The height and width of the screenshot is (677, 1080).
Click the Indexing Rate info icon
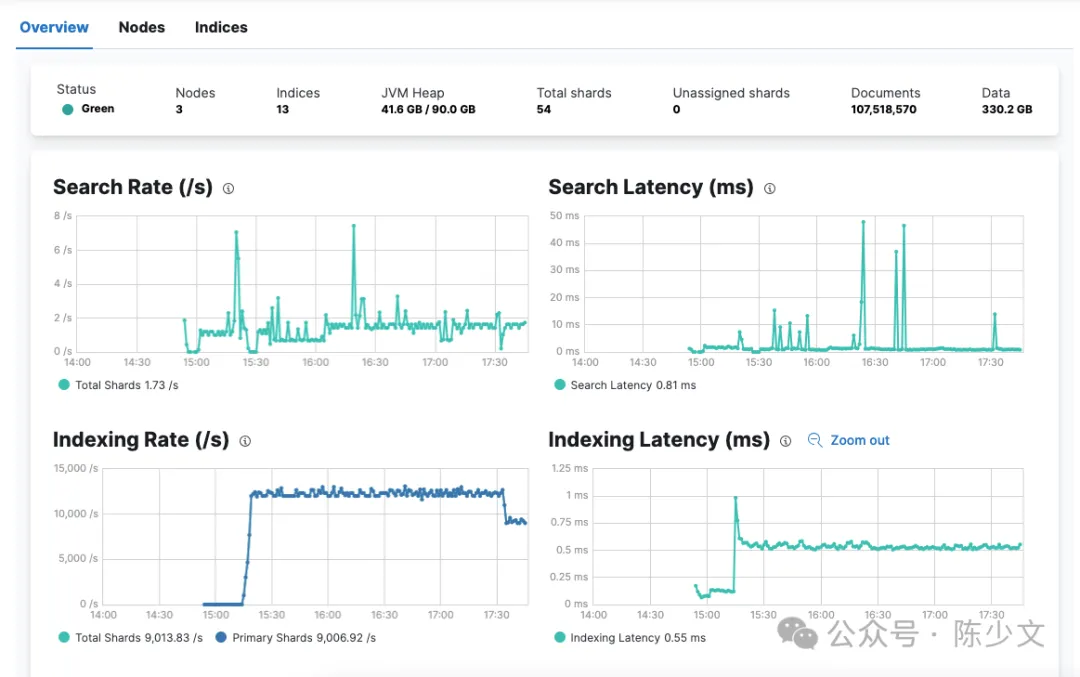point(245,440)
